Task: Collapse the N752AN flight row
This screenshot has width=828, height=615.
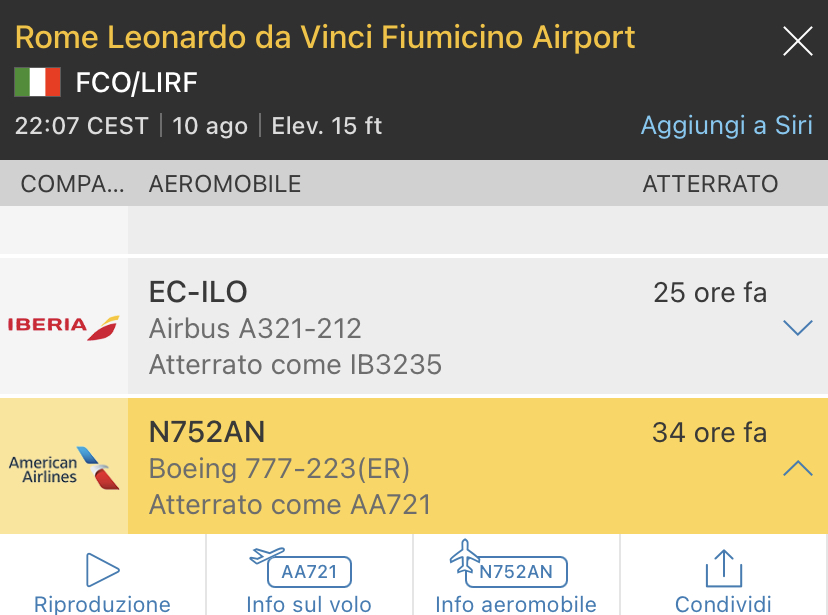Action: click(x=797, y=467)
